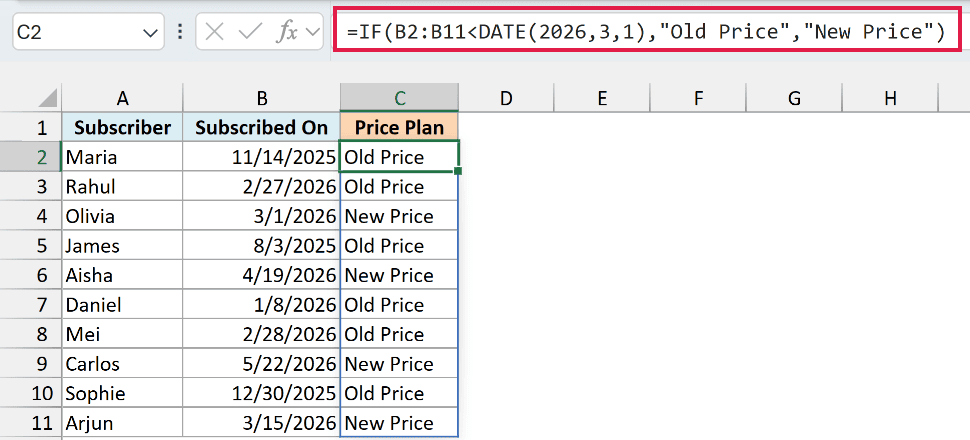Select column D header
The image size is (970, 440).
coord(506,98)
